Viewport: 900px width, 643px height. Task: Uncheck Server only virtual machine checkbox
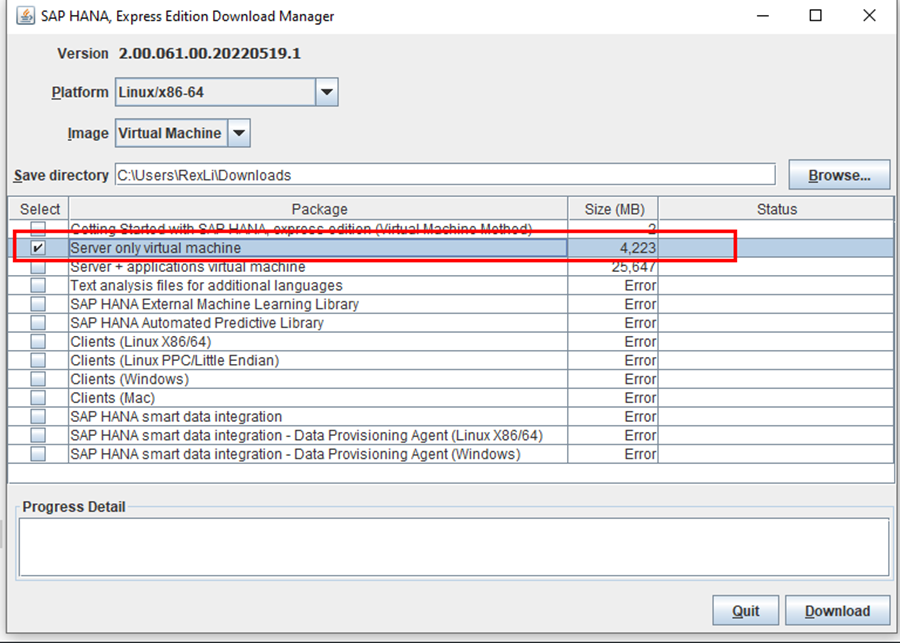pos(38,248)
